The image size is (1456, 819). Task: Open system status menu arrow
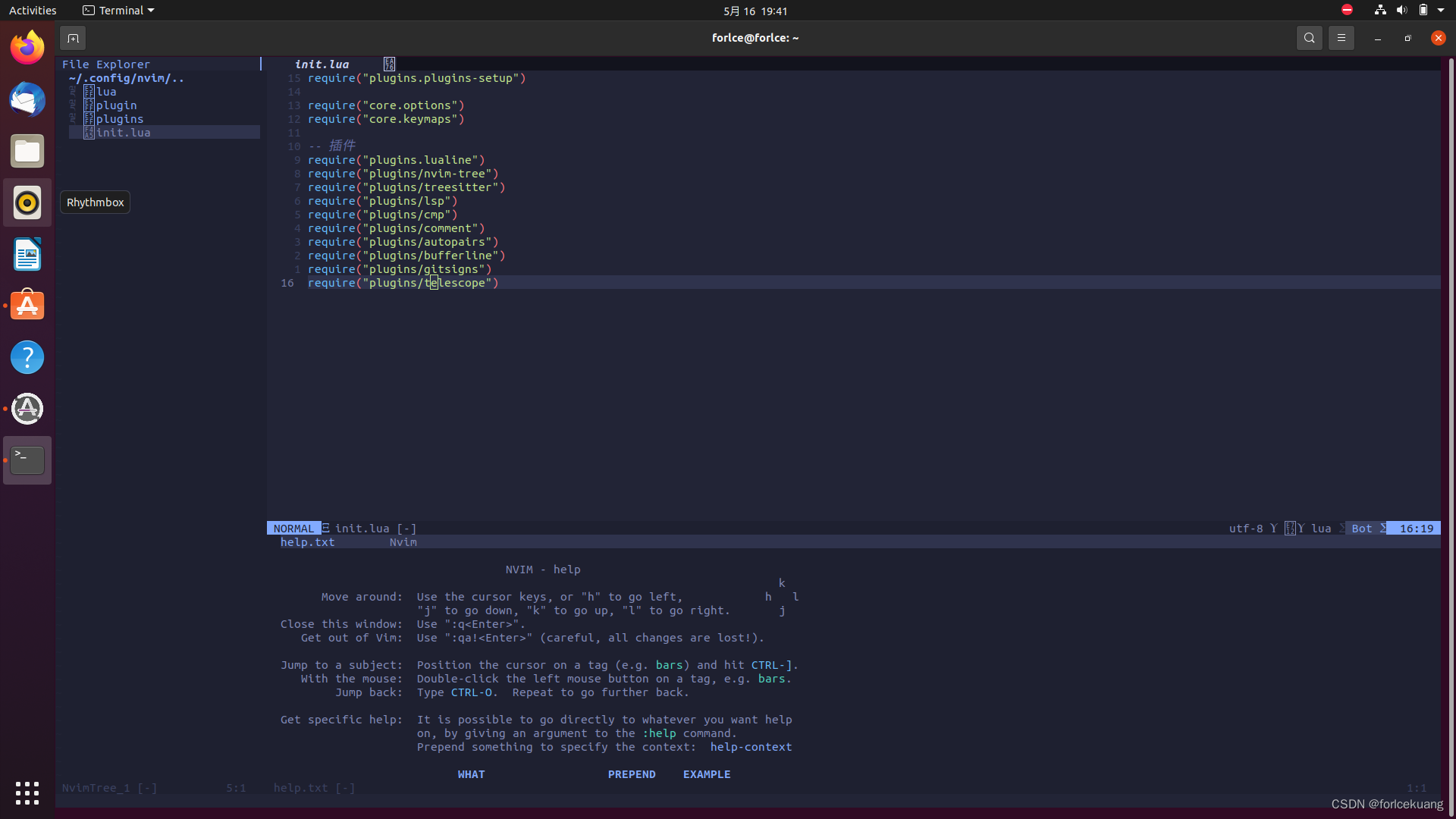[1441, 11]
